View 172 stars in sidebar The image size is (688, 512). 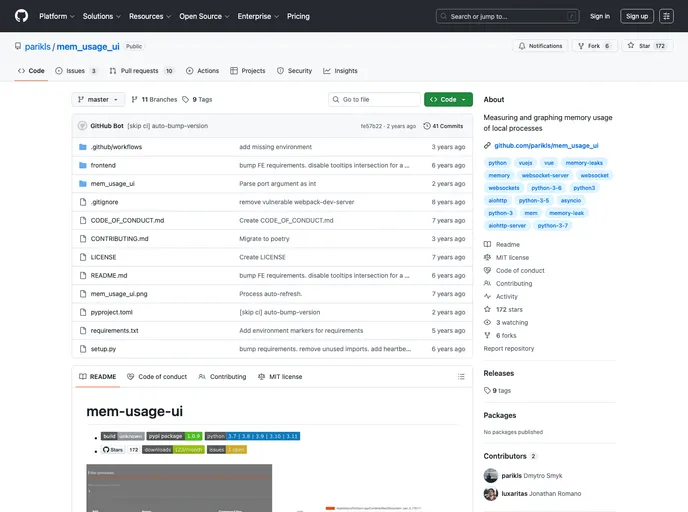pos(503,310)
